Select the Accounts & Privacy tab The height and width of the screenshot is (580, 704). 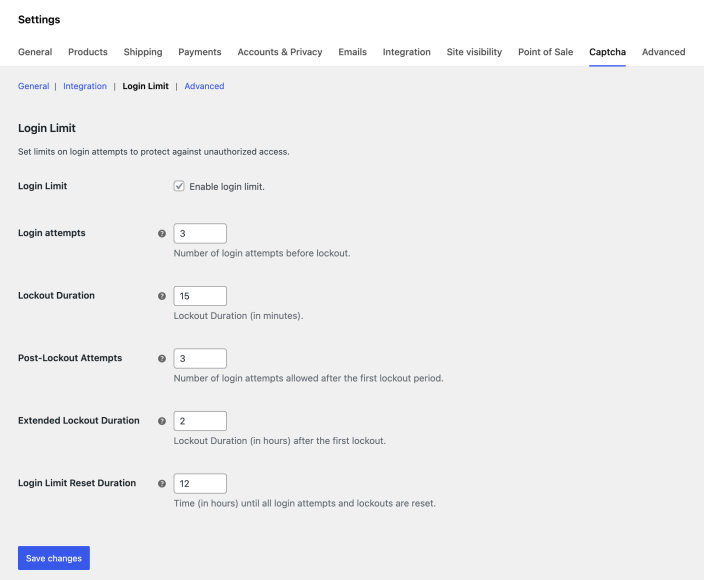tap(280, 52)
